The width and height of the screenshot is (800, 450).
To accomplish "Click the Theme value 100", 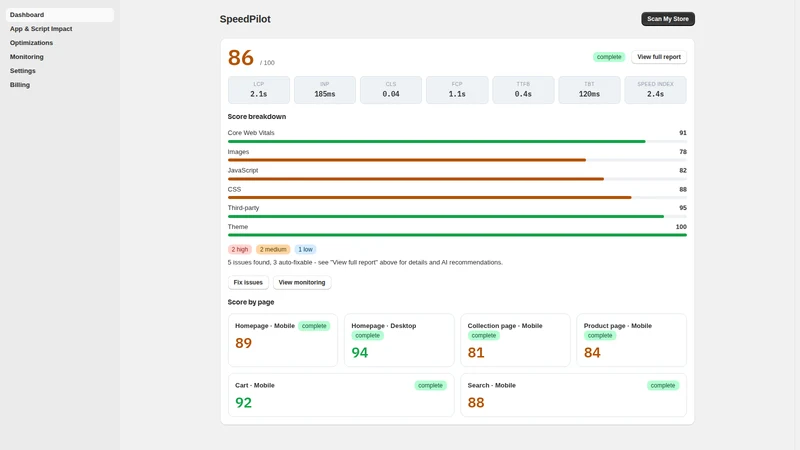I will [x=681, y=227].
